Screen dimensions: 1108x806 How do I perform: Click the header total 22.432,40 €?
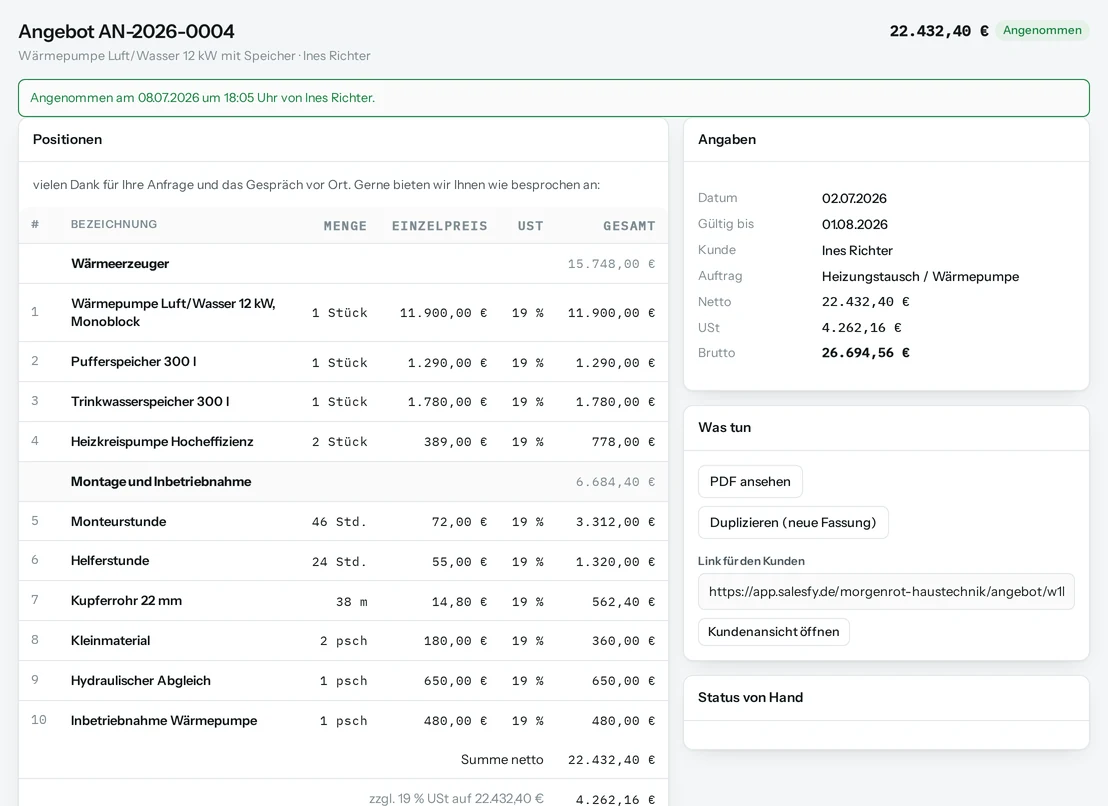pyautogui.click(x=938, y=31)
